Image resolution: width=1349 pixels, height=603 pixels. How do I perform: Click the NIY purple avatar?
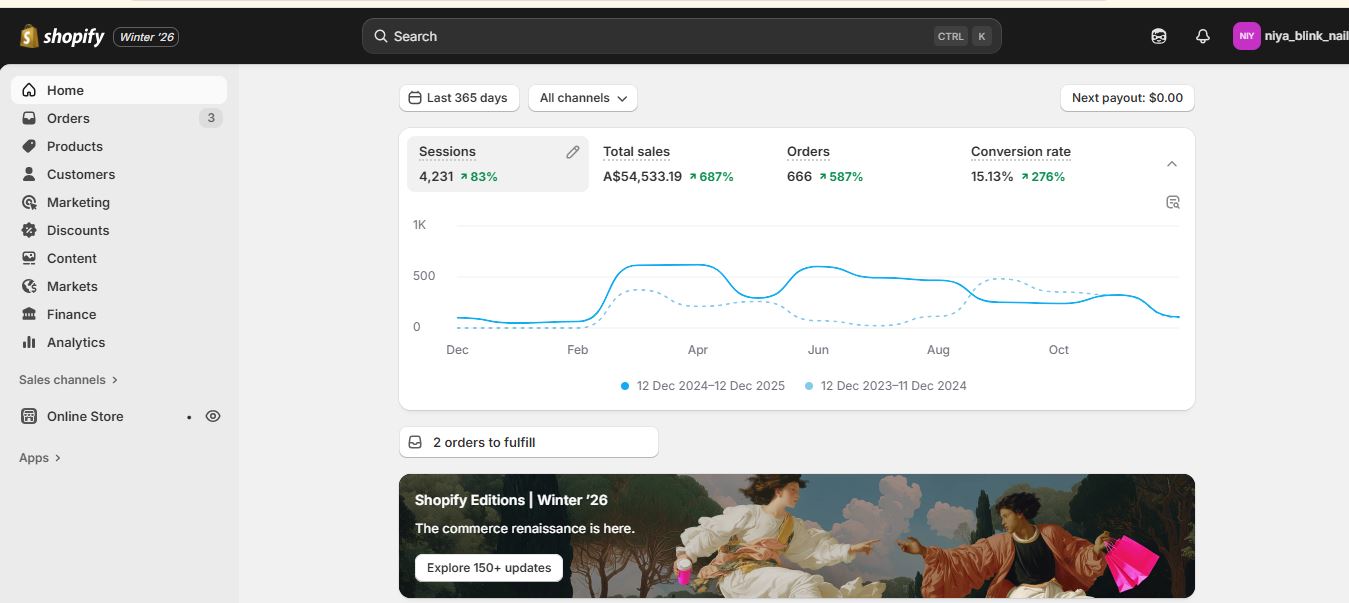click(x=1246, y=36)
